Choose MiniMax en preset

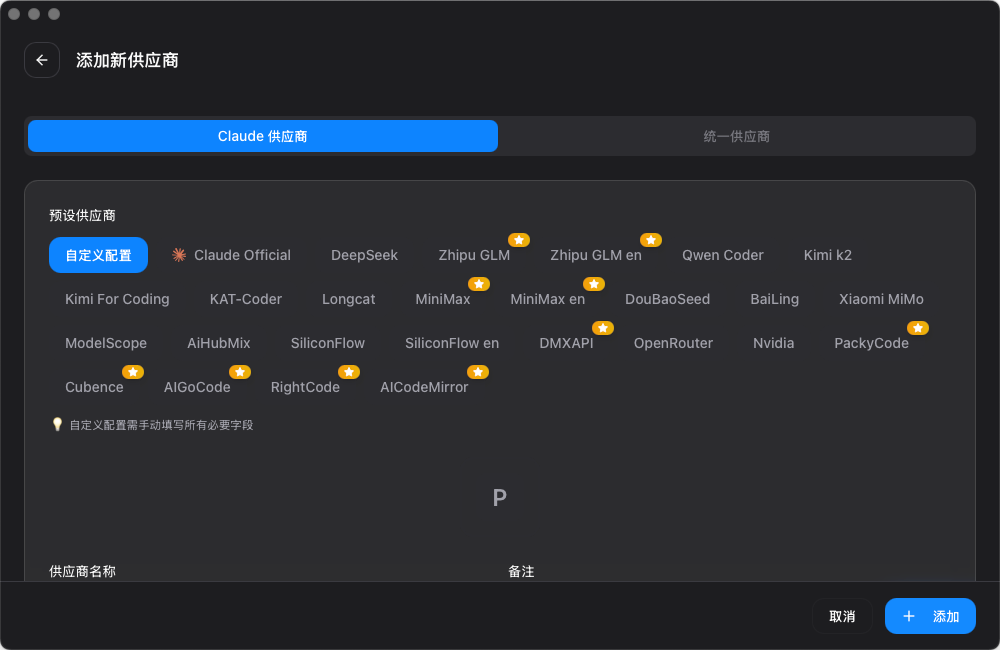click(547, 299)
